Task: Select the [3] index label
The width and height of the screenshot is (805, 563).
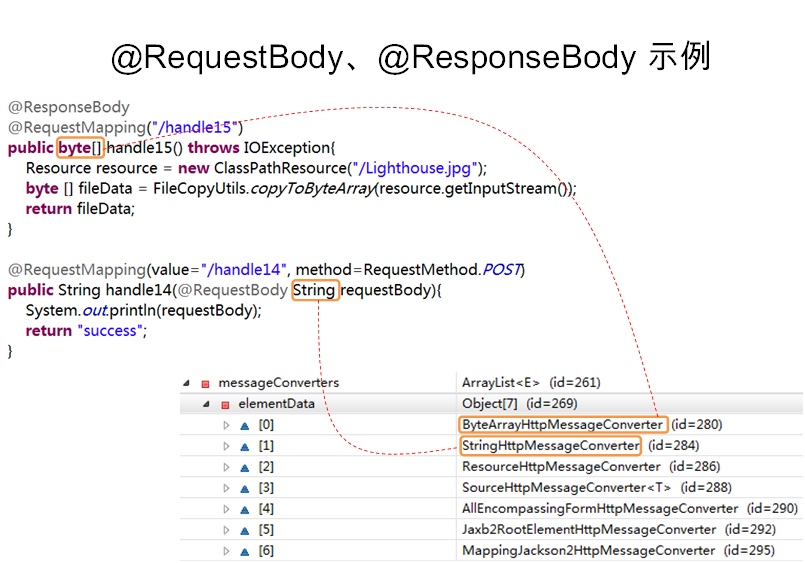Action: [x=266, y=488]
